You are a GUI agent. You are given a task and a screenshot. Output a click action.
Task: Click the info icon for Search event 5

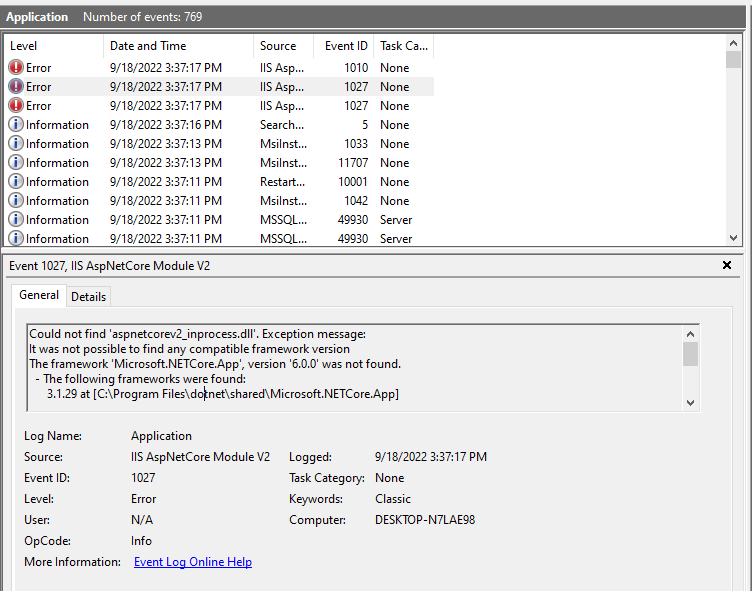(16, 124)
